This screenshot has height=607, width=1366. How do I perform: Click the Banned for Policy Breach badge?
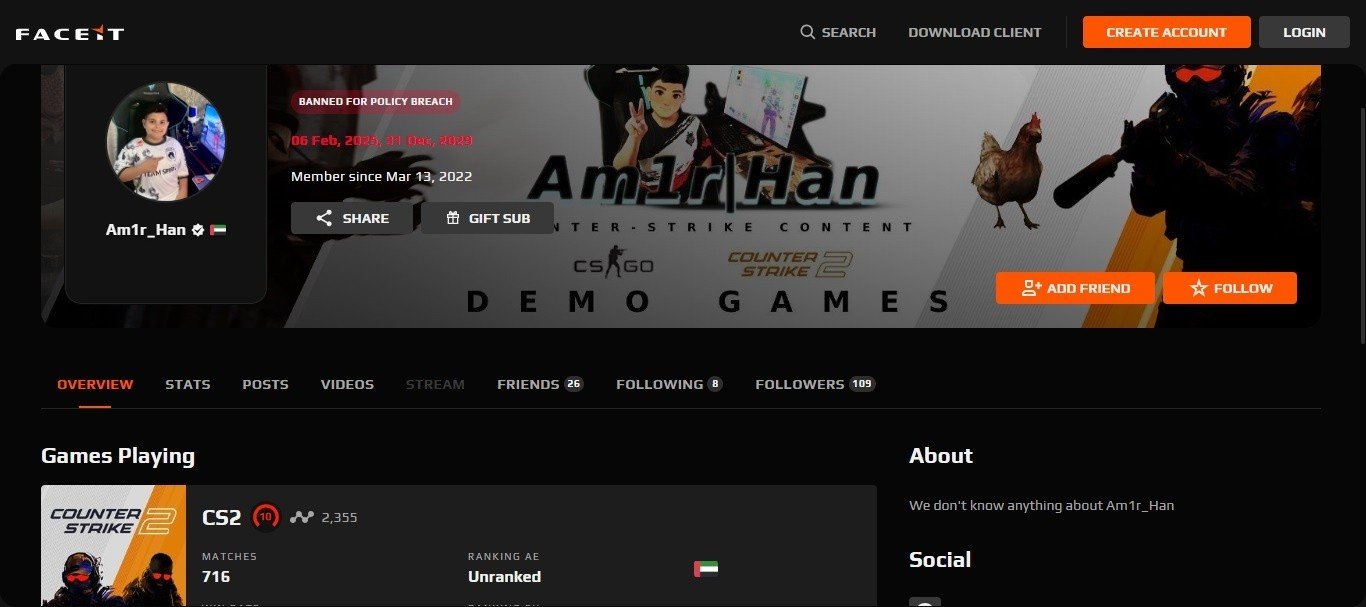point(376,101)
